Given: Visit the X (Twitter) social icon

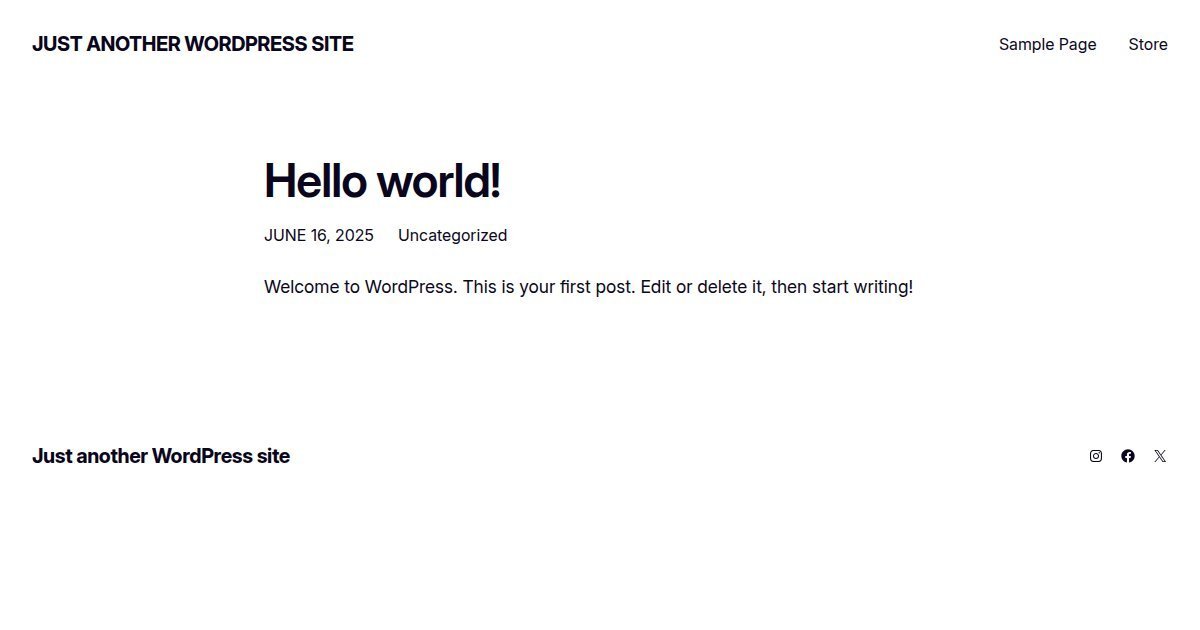Looking at the screenshot, I should 1160,456.
